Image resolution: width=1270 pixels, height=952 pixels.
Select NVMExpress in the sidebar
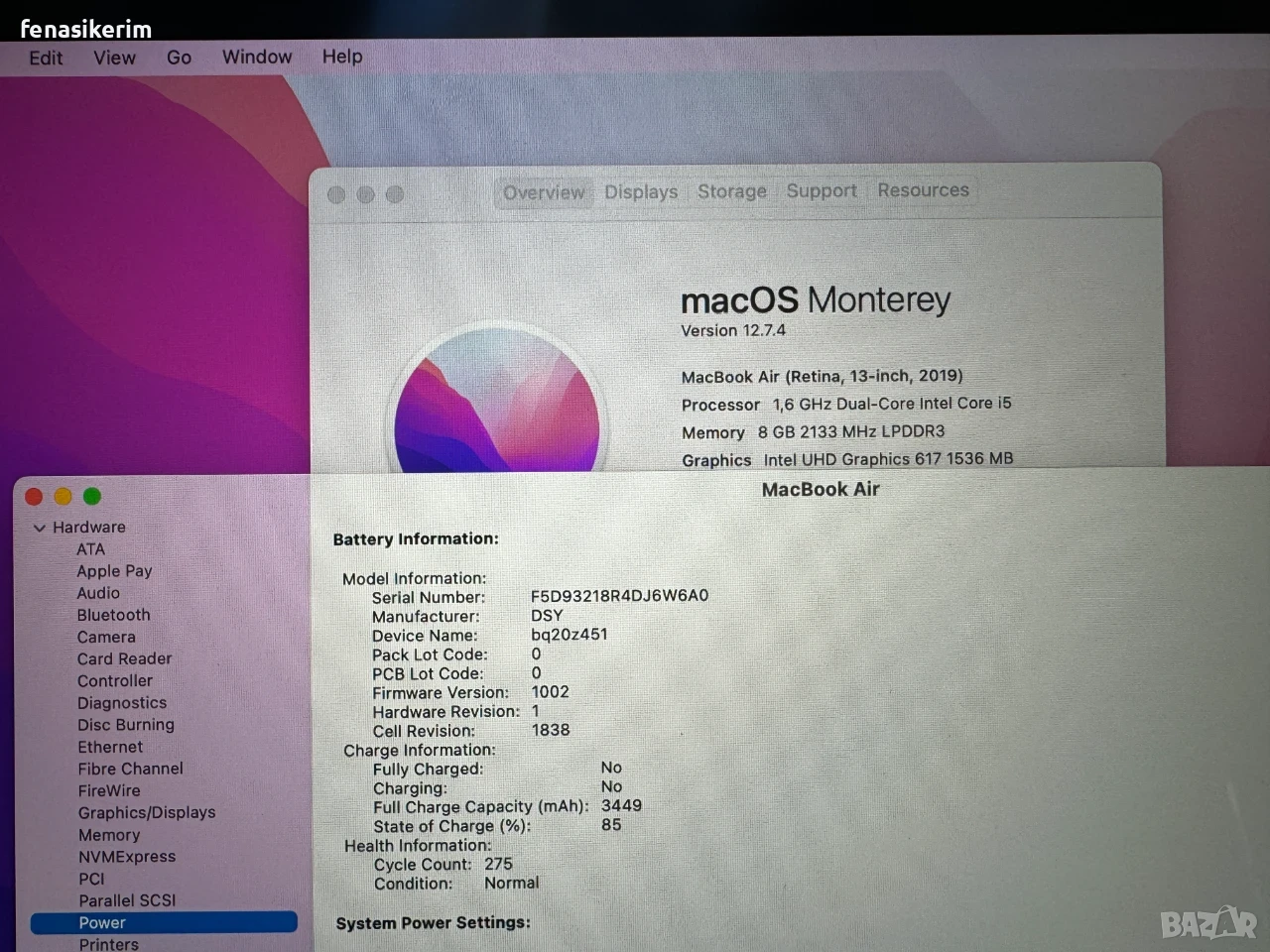(127, 857)
